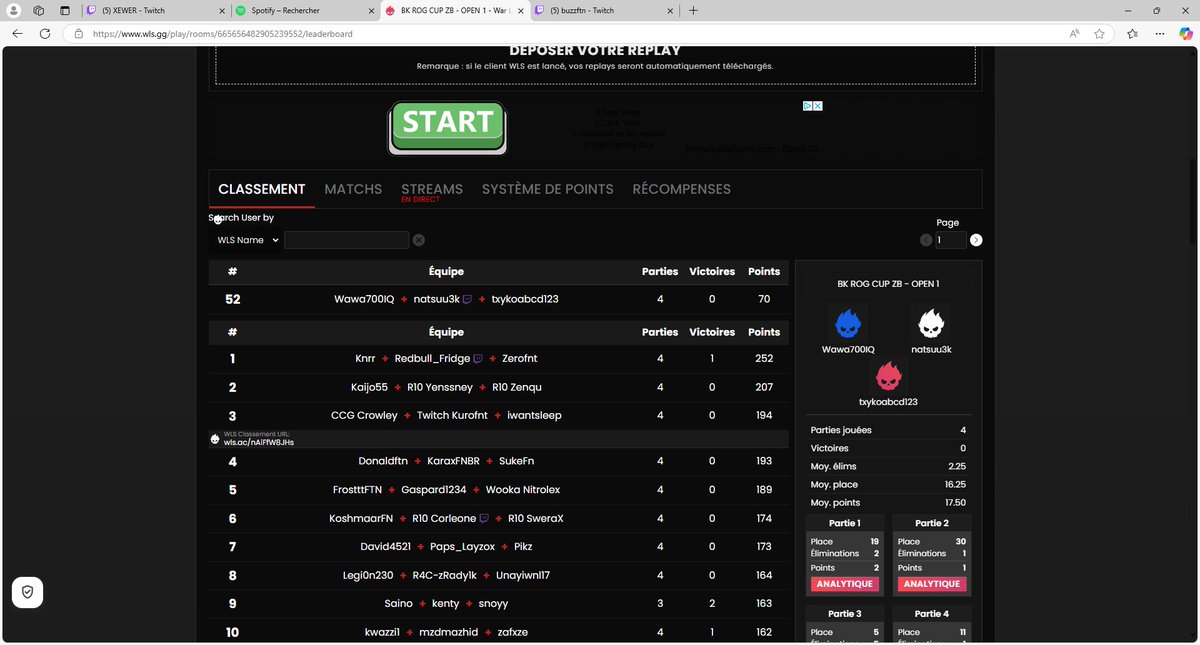Click player name David4521

click(385, 547)
